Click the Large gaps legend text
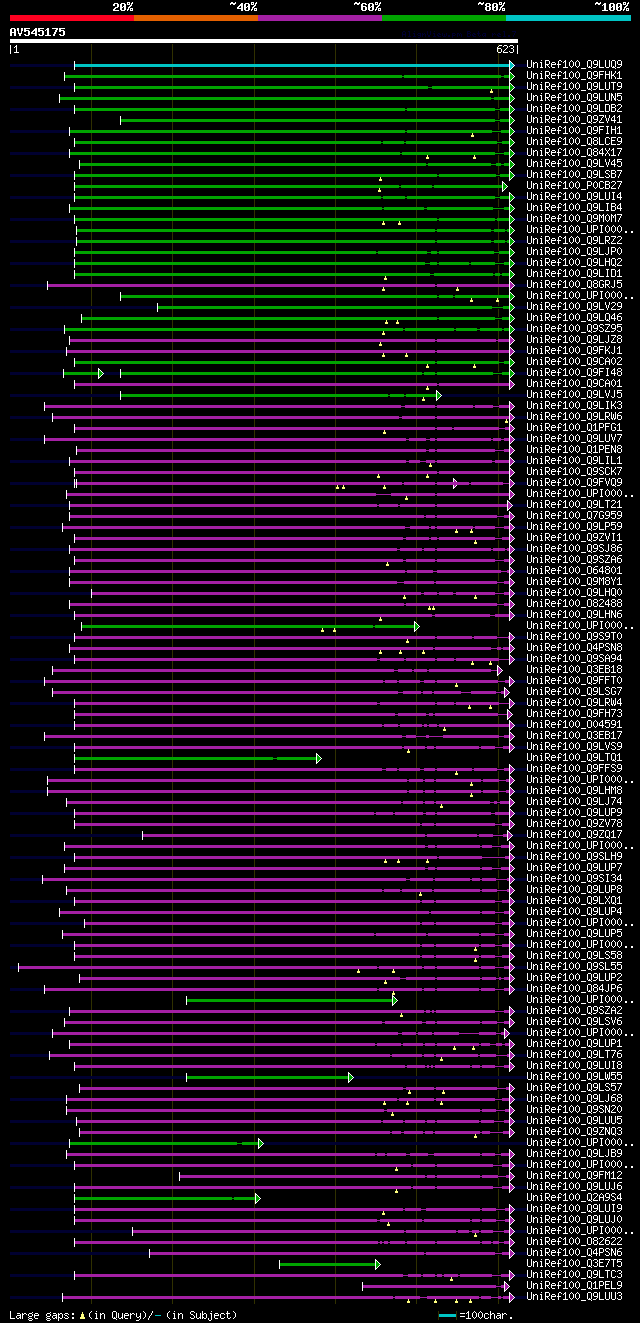The height and width of the screenshot is (1323, 640). (123, 1315)
